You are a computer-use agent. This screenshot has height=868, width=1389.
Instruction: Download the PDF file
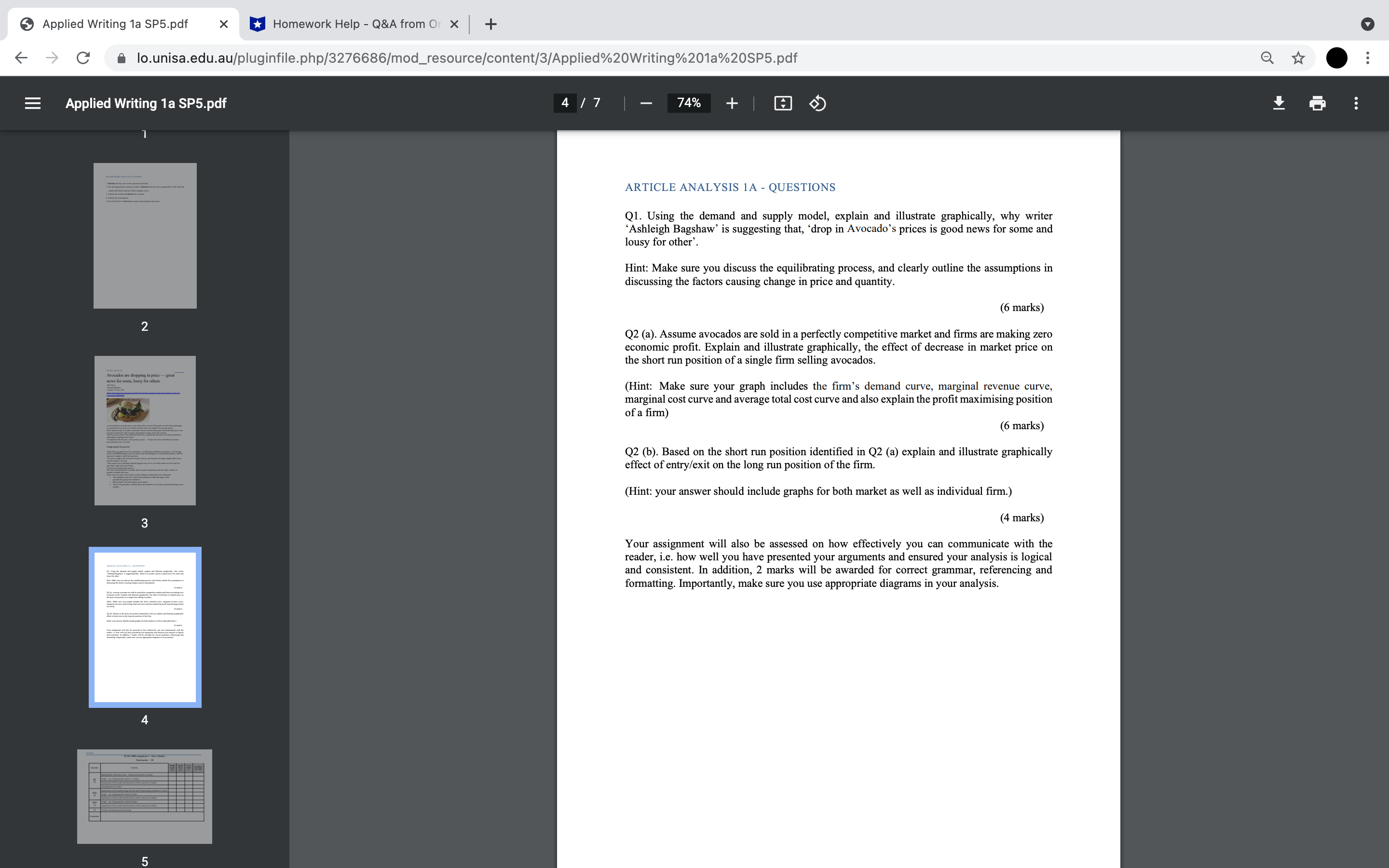coord(1279,103)
